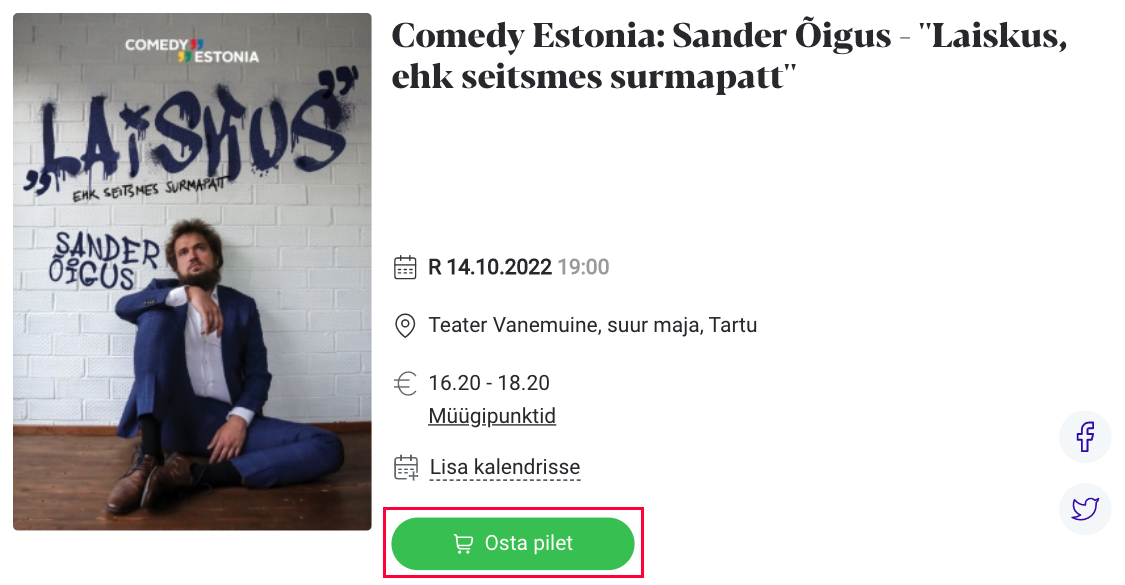Click the ehk seitsmes surmapatt poster subtitle

[x=149, y=189]
